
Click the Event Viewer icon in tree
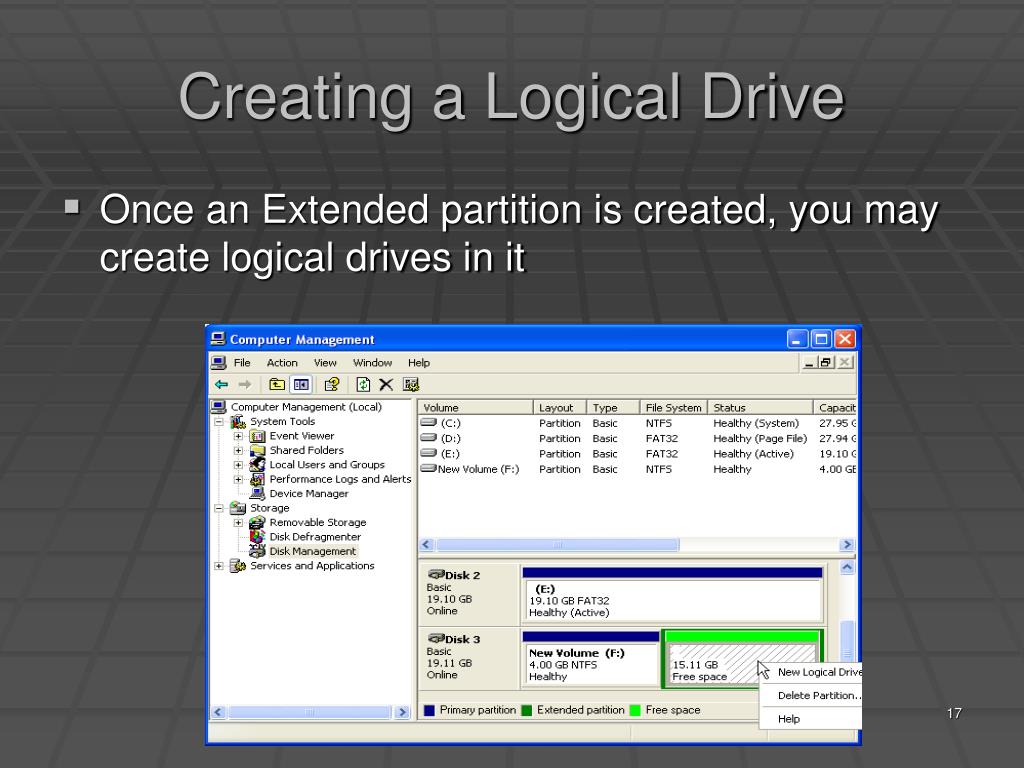[257, 436]
